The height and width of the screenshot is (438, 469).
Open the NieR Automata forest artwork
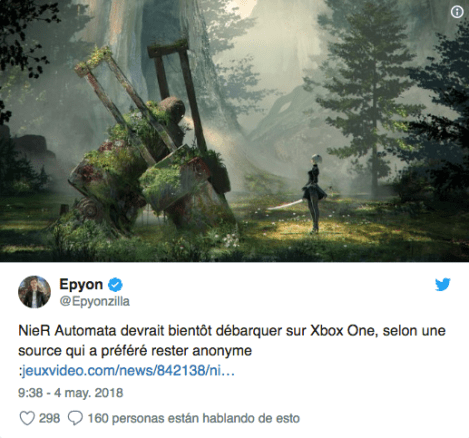234,131
